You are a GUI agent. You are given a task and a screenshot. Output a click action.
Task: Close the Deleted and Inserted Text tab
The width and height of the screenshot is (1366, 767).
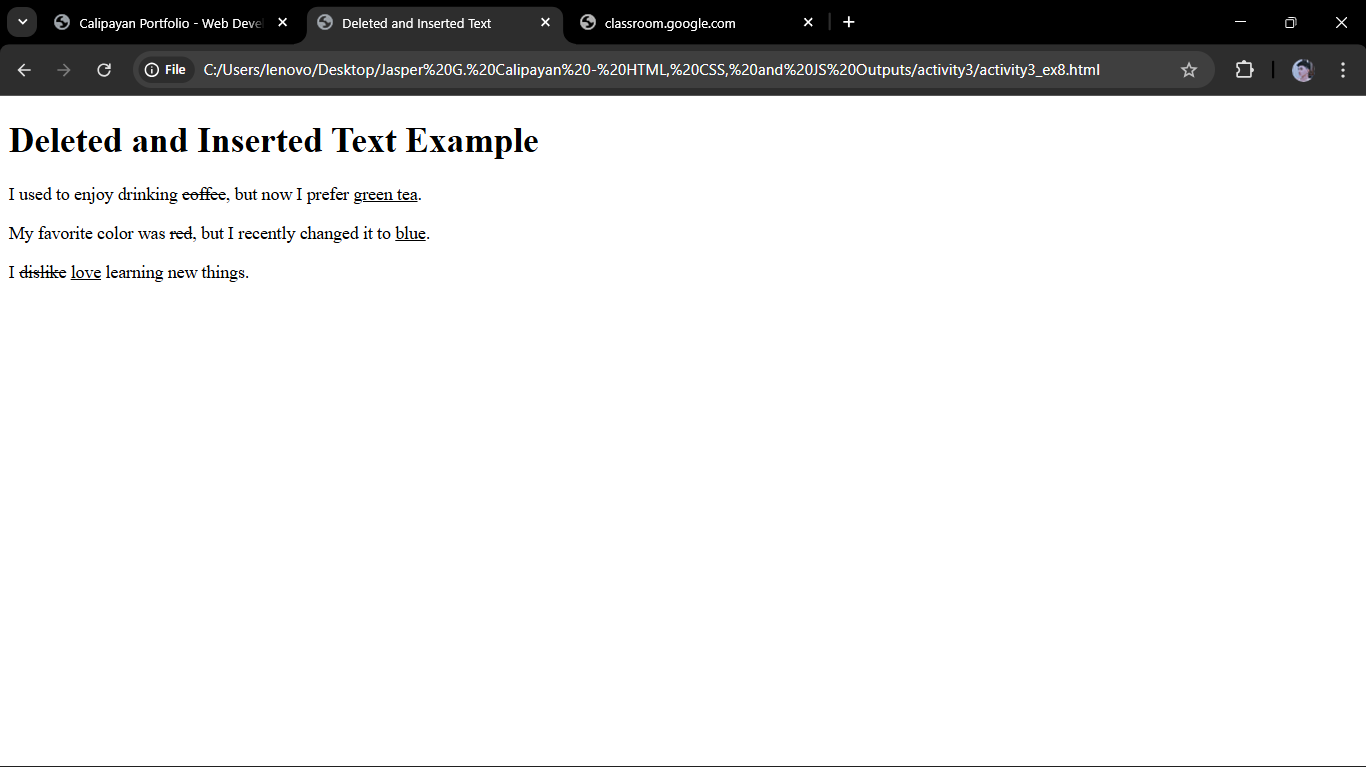(x=545, y=22)
